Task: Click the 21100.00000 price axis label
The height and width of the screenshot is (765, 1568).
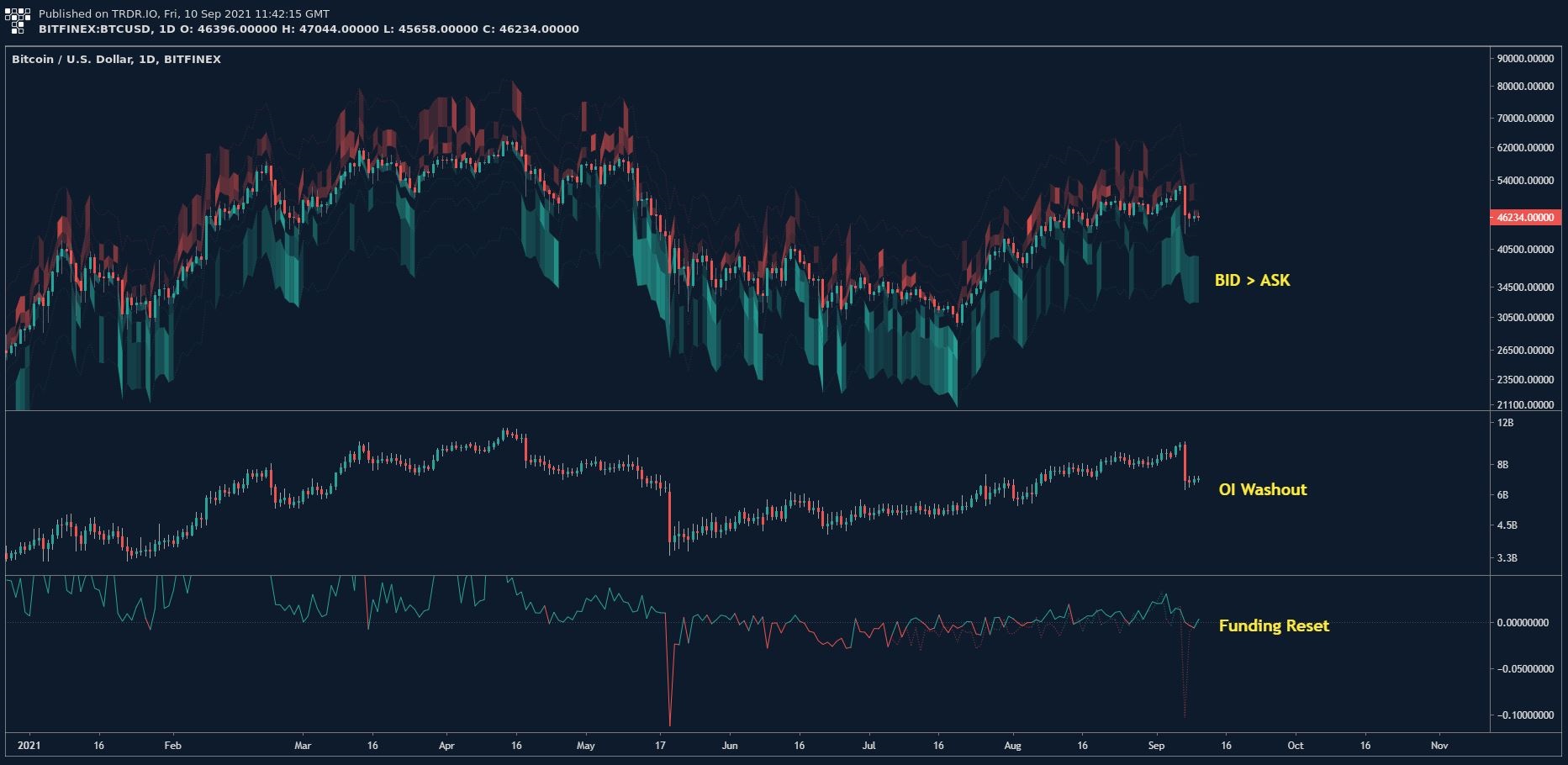Action: (x=1525, y=405)
